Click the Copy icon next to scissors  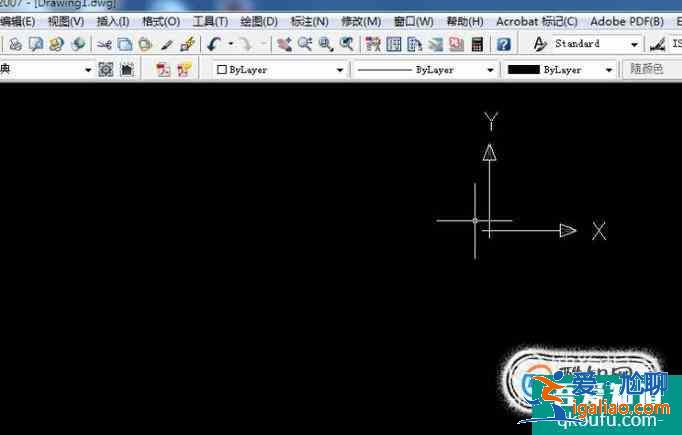pos(124,44)
